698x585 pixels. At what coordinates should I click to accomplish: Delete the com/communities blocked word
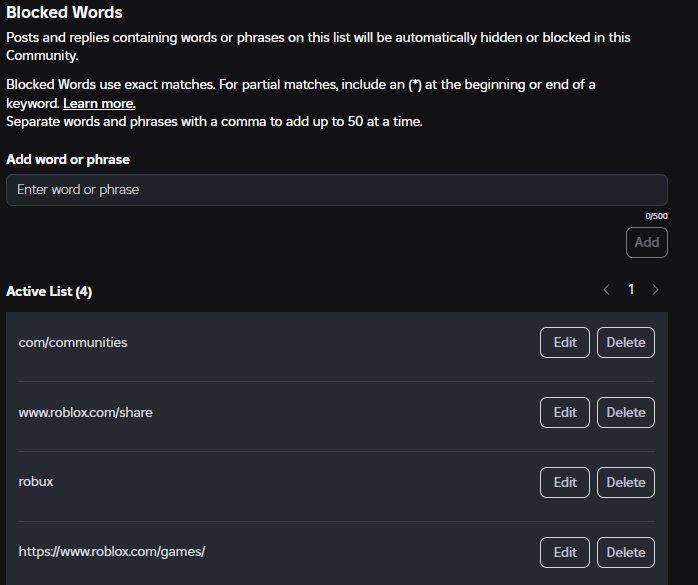626,342
